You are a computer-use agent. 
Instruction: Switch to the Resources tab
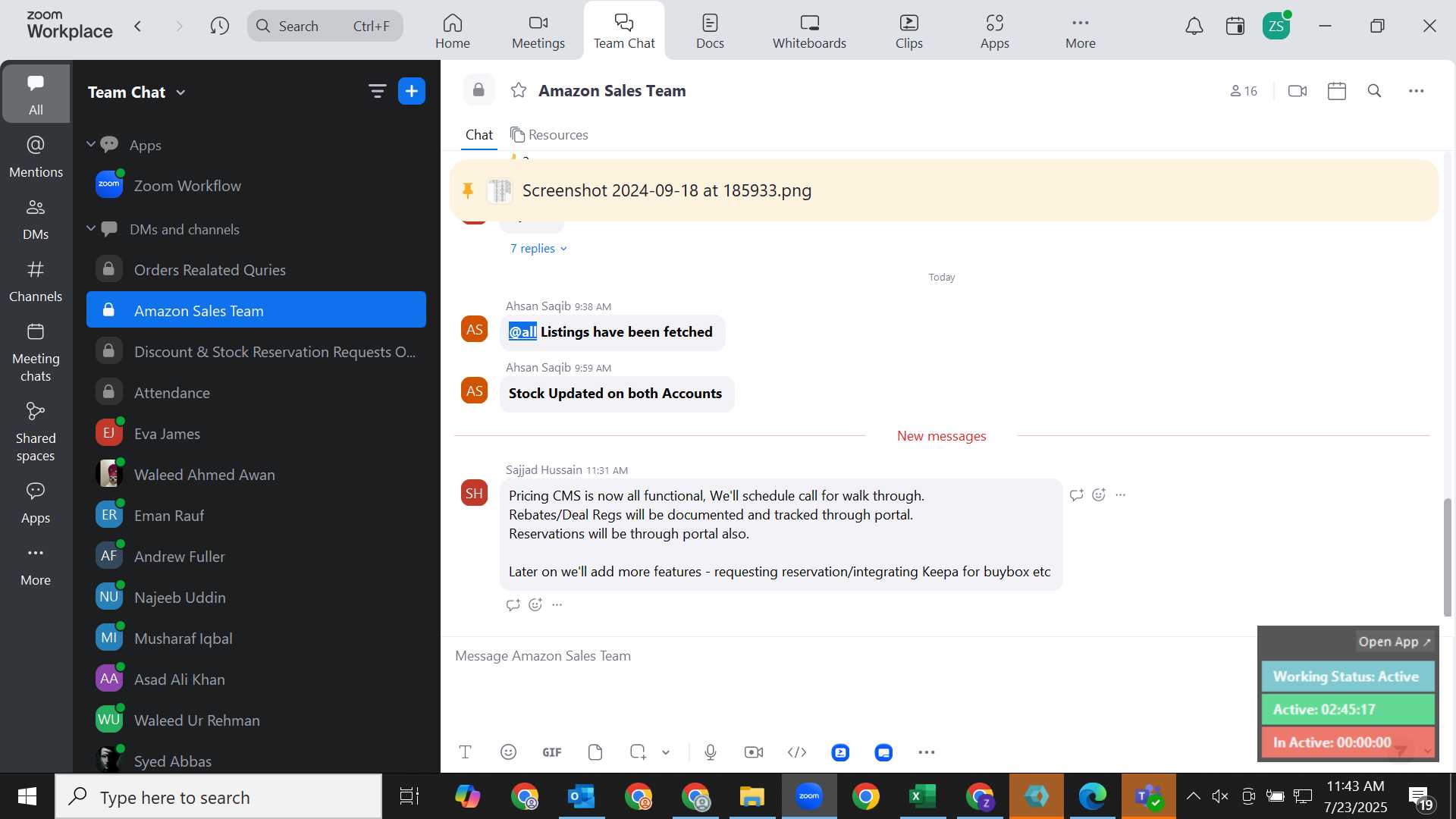[x=550, y=135]
